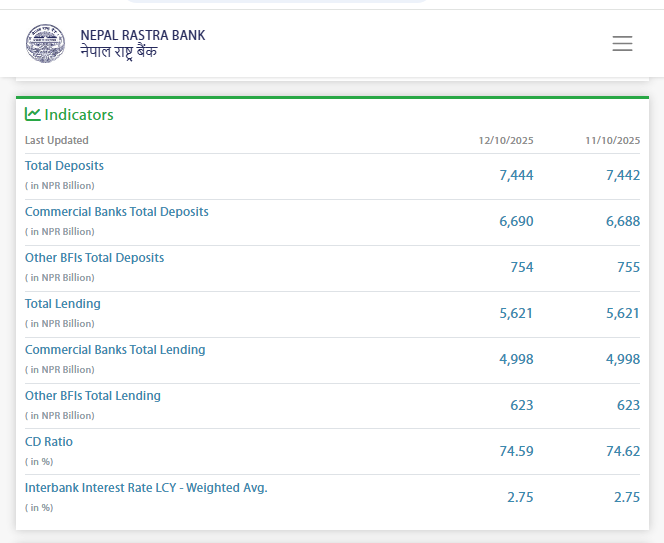Click the Indicators chart icon

[x=33, y=114]
